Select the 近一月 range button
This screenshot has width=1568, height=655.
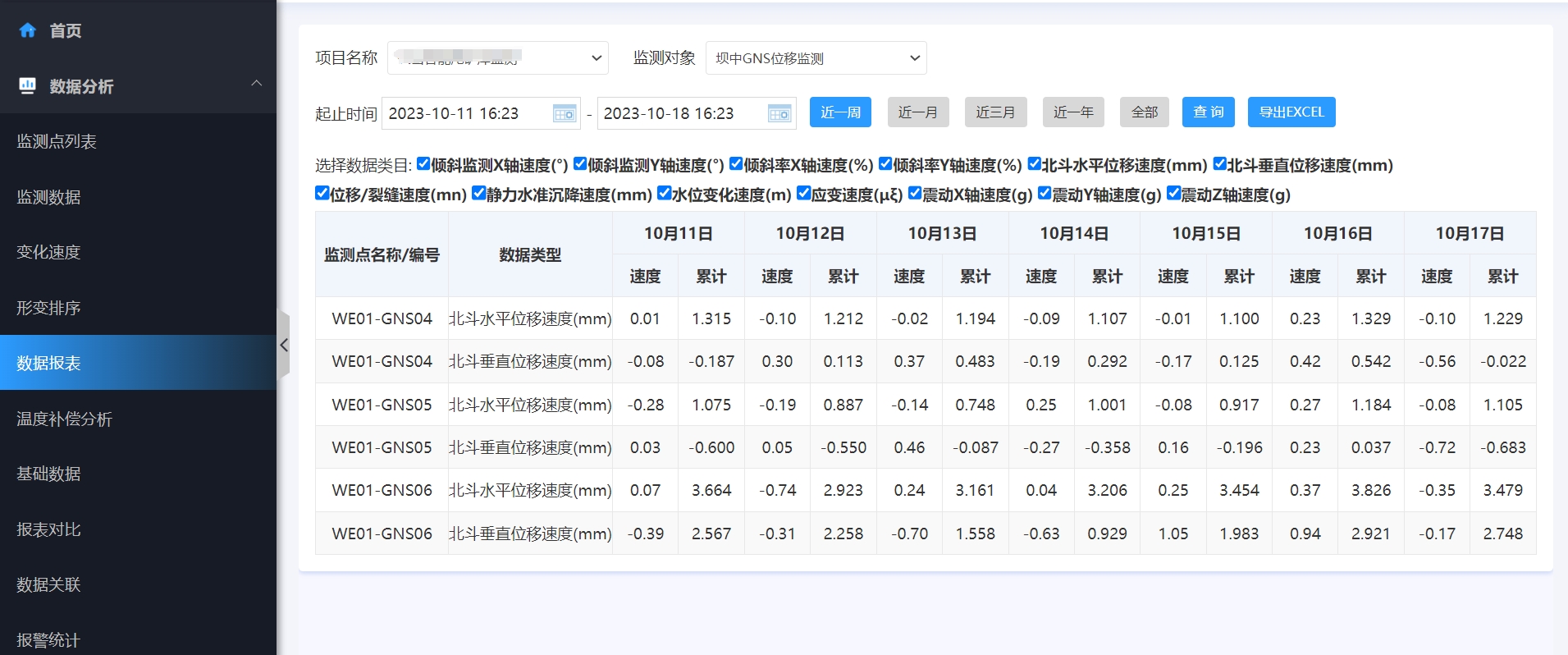(x=918, y=112)
